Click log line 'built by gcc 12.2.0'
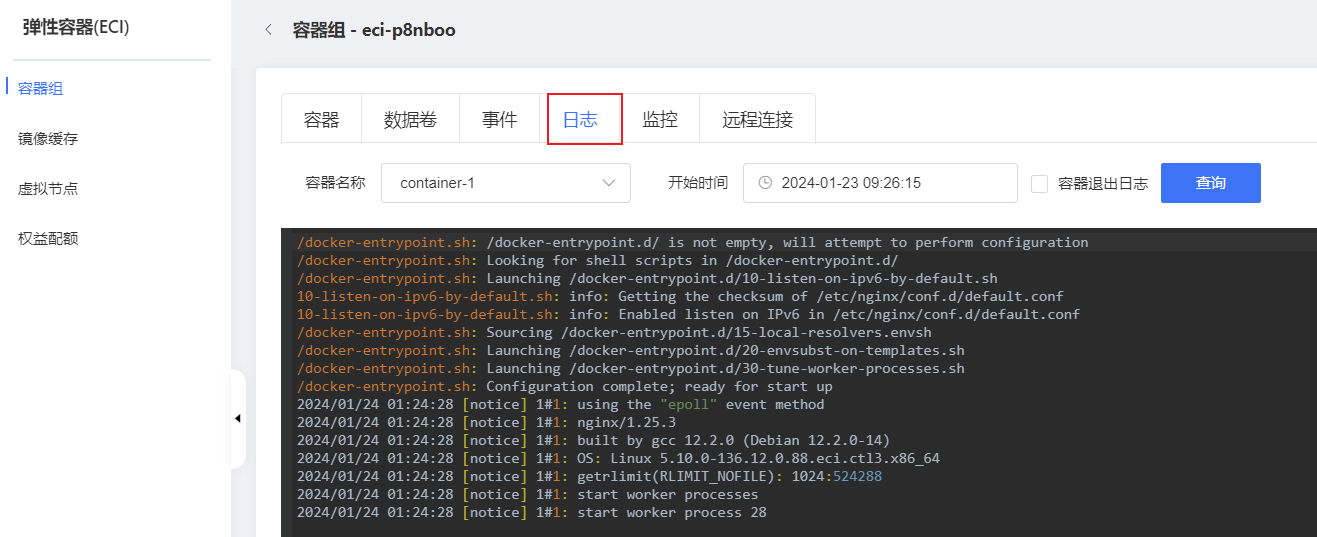Image resolution: width=1317 pixels, height=537 pixels. (593, 440)
